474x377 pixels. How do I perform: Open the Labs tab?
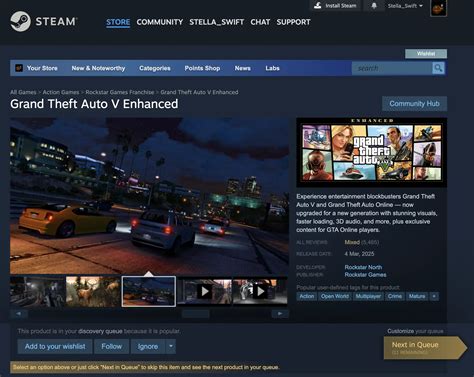[272, 68]
